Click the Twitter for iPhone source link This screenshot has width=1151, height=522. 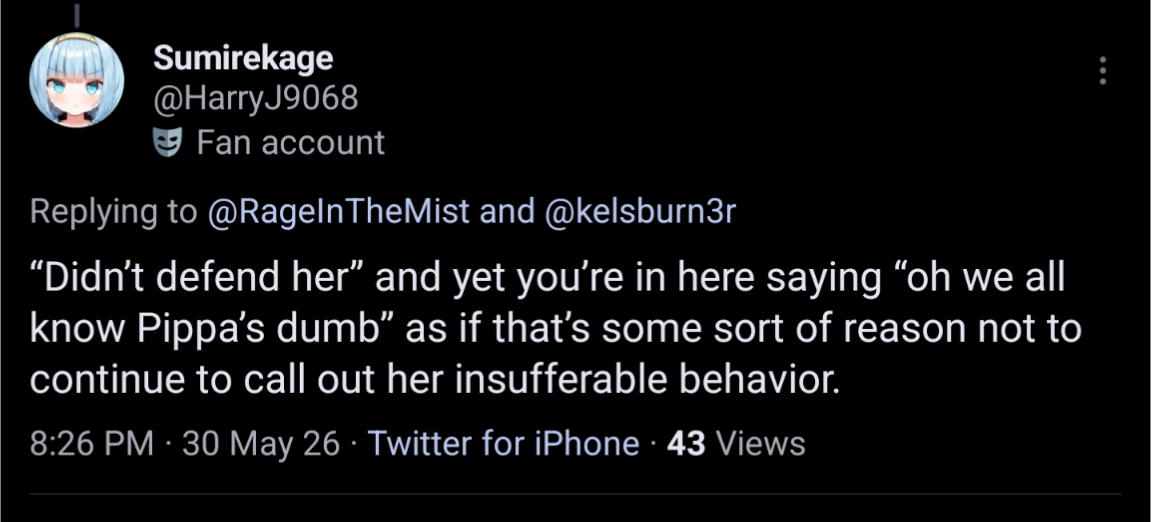click(x=503, y=443)
